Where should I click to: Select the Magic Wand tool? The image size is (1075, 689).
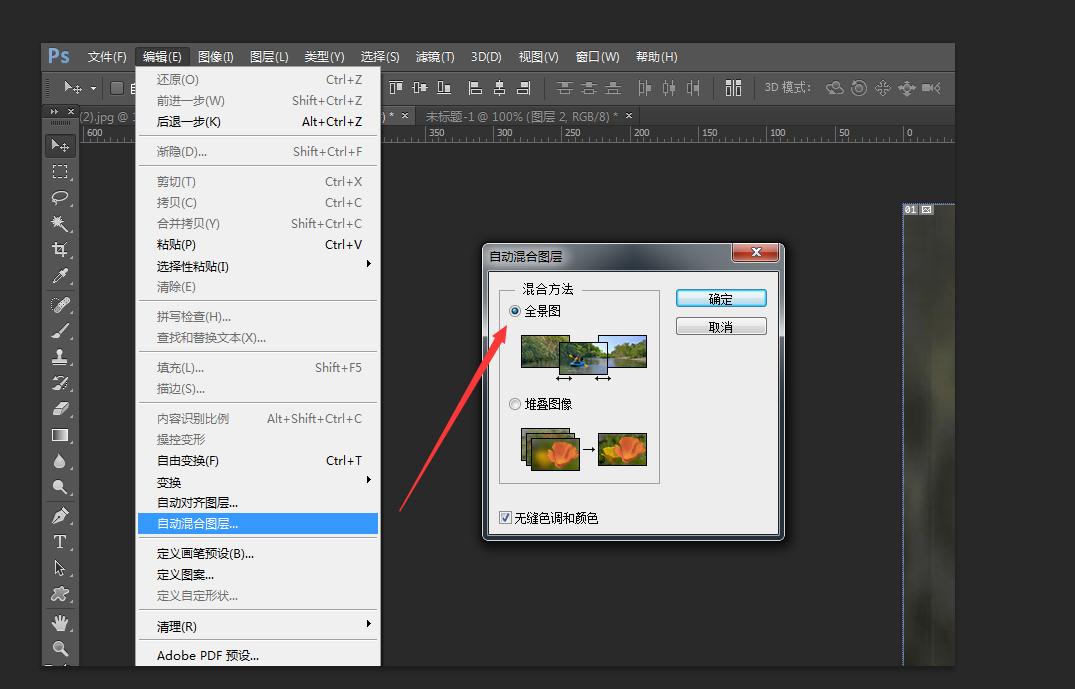click(x=60, y=223)
